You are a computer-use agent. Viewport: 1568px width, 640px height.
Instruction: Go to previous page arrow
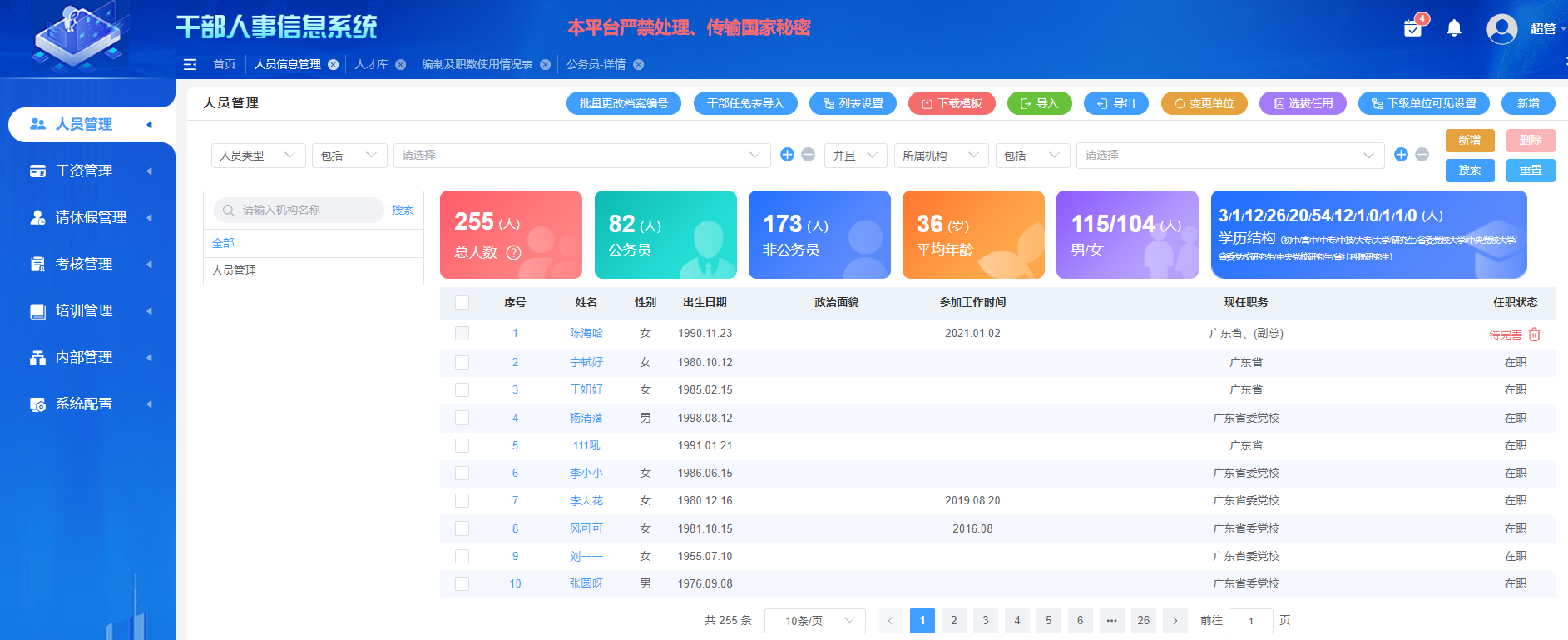[890, 620]
